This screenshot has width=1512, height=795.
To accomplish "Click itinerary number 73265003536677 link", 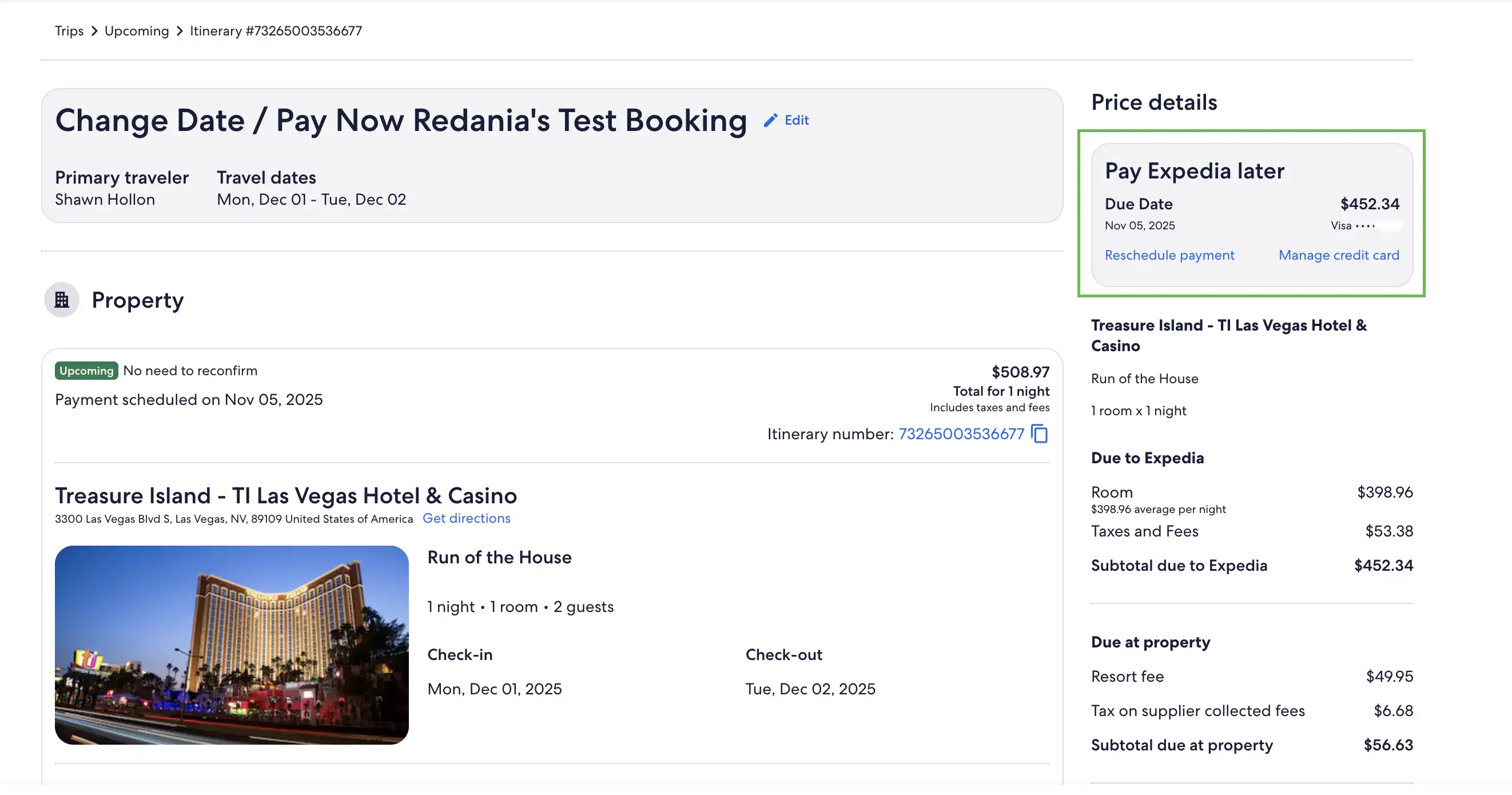I will (961, 435).
